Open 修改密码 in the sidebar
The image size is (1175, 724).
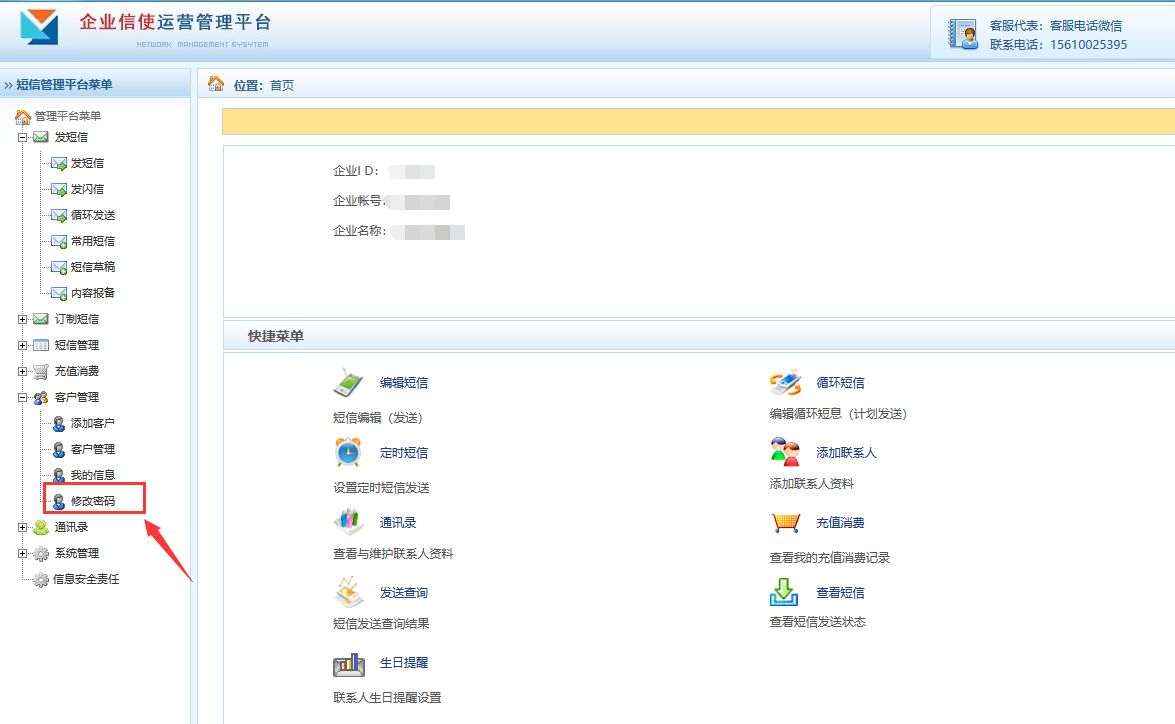(93, 501)
